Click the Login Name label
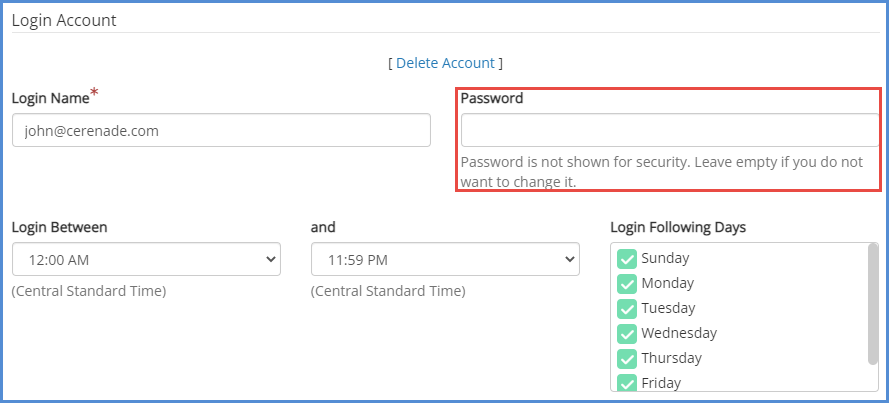Viewport: 889px width, 403px height. coord(50,98)
